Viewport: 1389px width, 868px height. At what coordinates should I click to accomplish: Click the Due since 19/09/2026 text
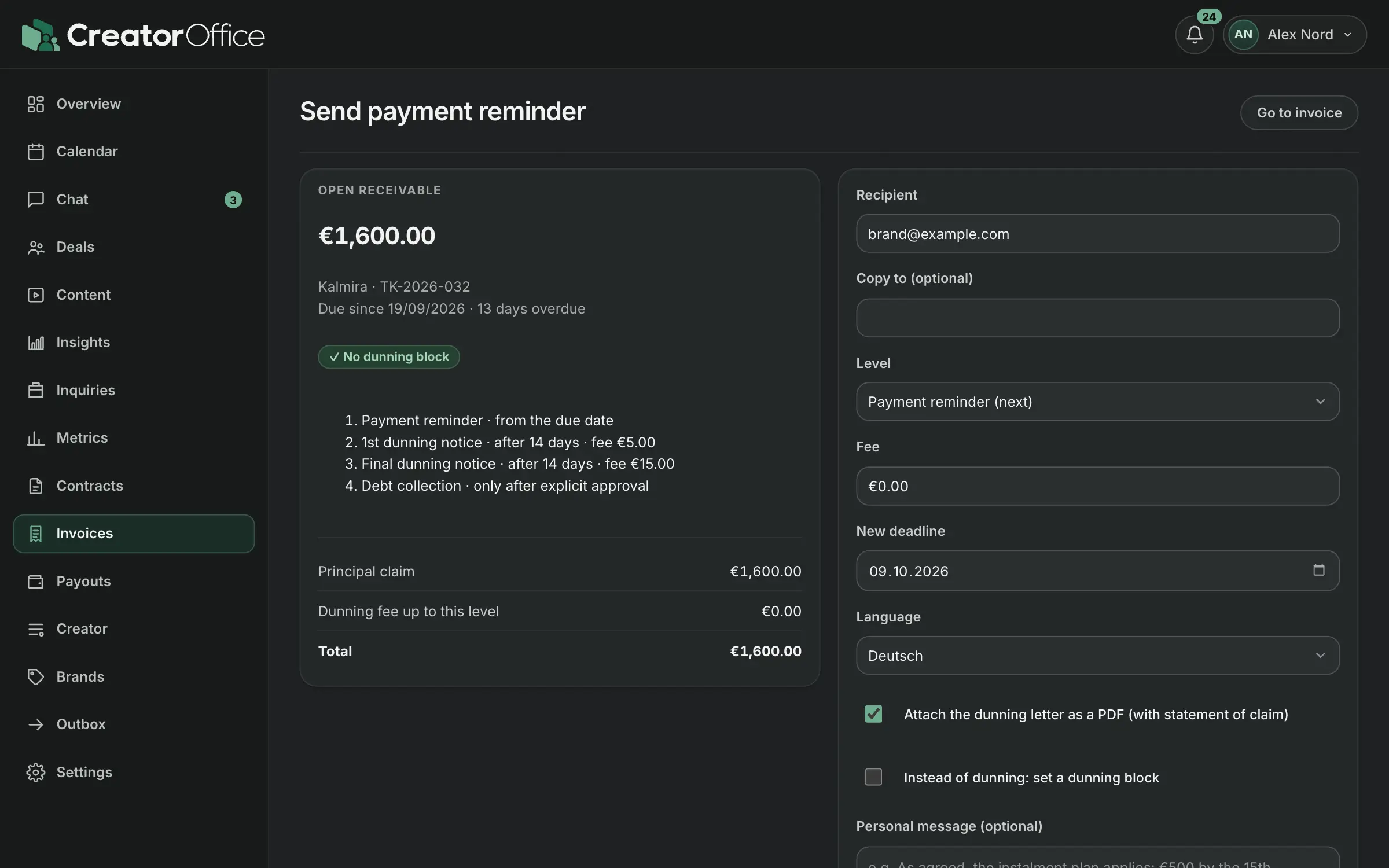(x=391, y=309)
